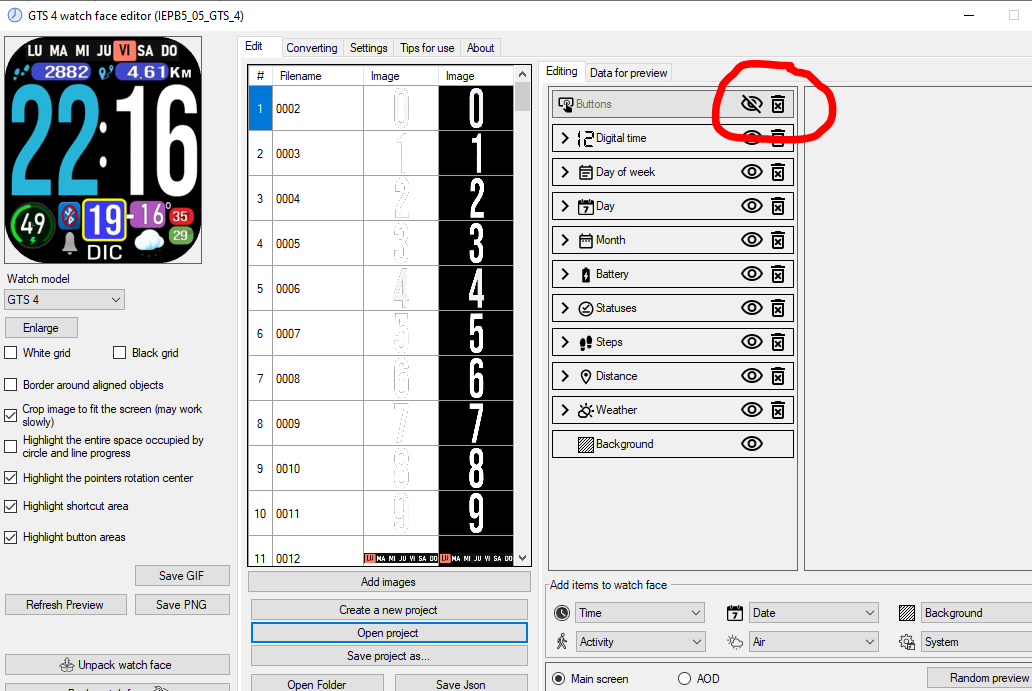Image resolution: width=1032 pixels, height=691 pixels.
Task: Open the About tab
Action: (x=480, y=48)
